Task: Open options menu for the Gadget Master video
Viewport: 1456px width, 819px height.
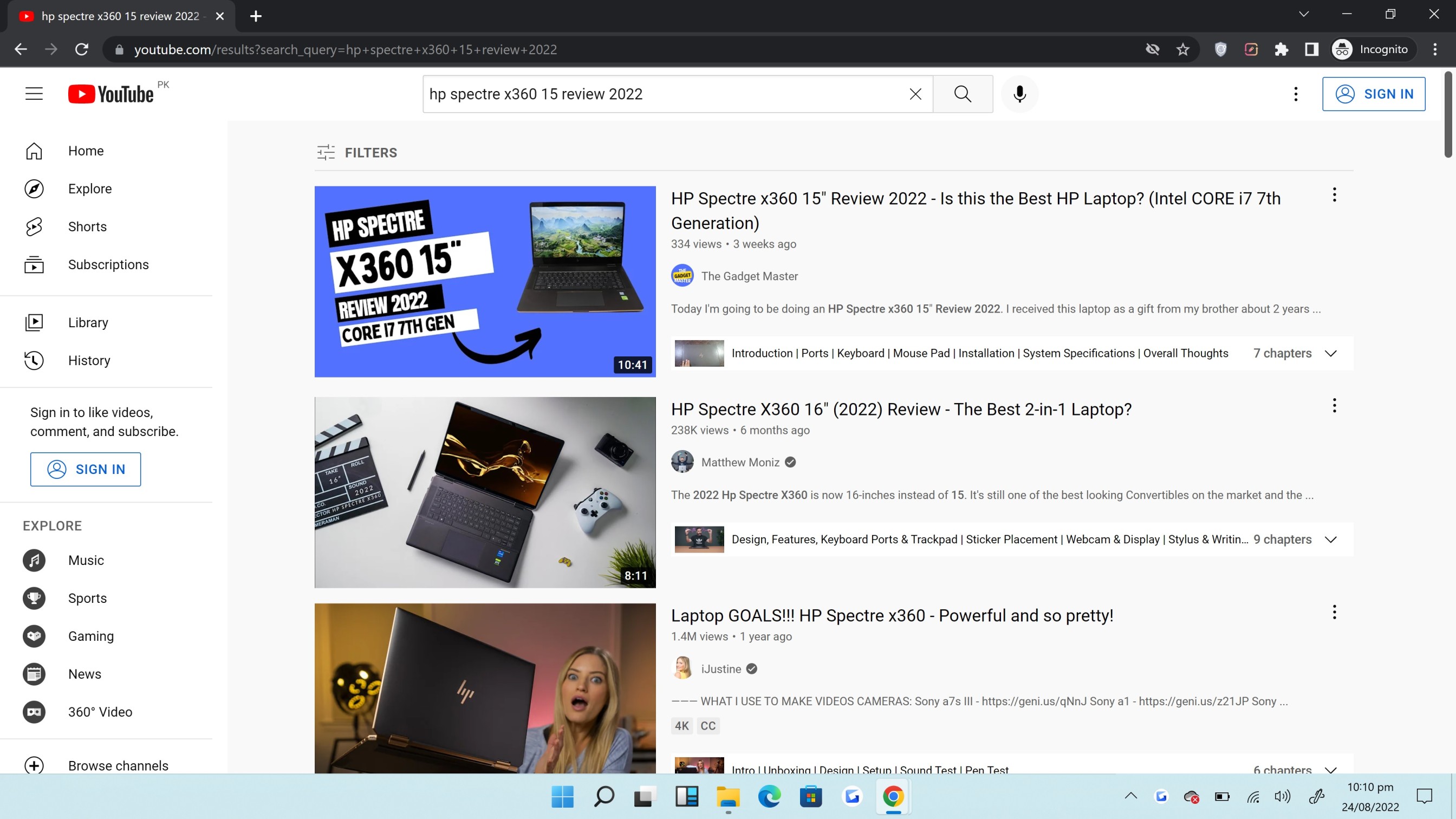Action: [1335, 195]
